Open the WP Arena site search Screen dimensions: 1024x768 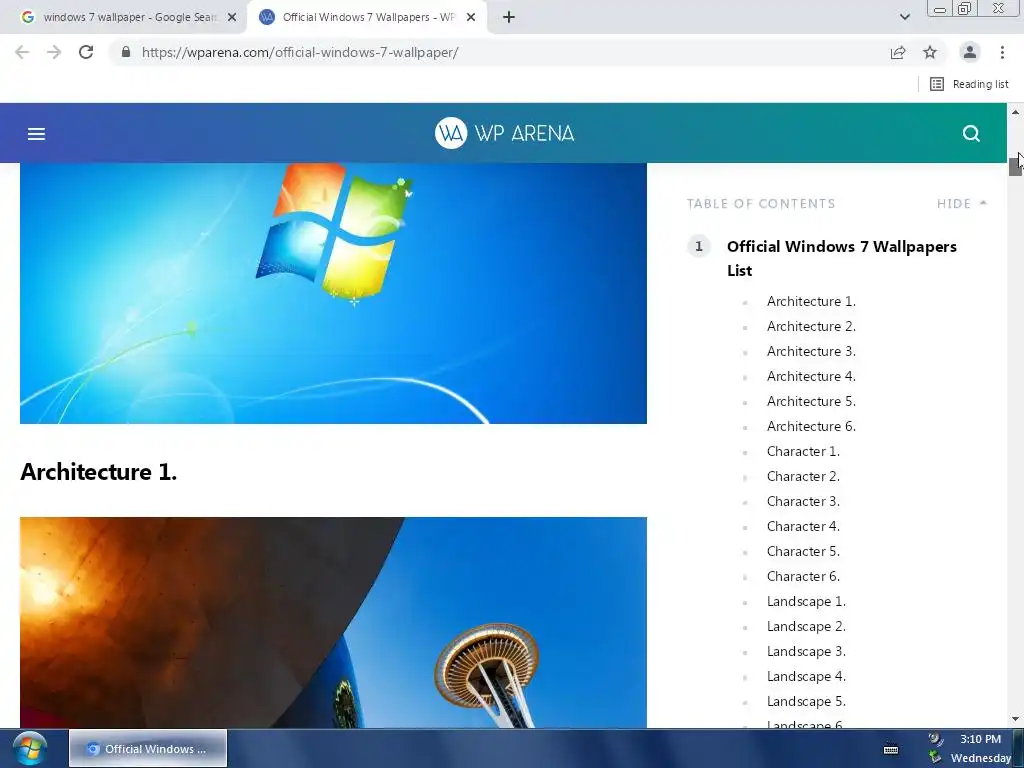click(x=971, y=134)
